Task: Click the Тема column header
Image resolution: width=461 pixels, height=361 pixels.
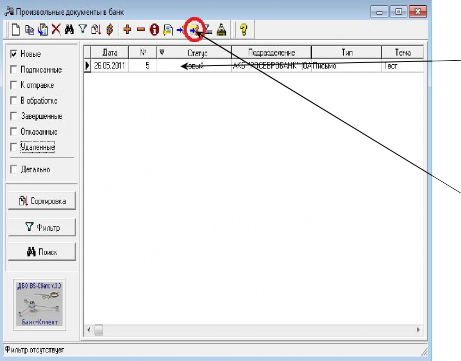Action: [403, 52]
